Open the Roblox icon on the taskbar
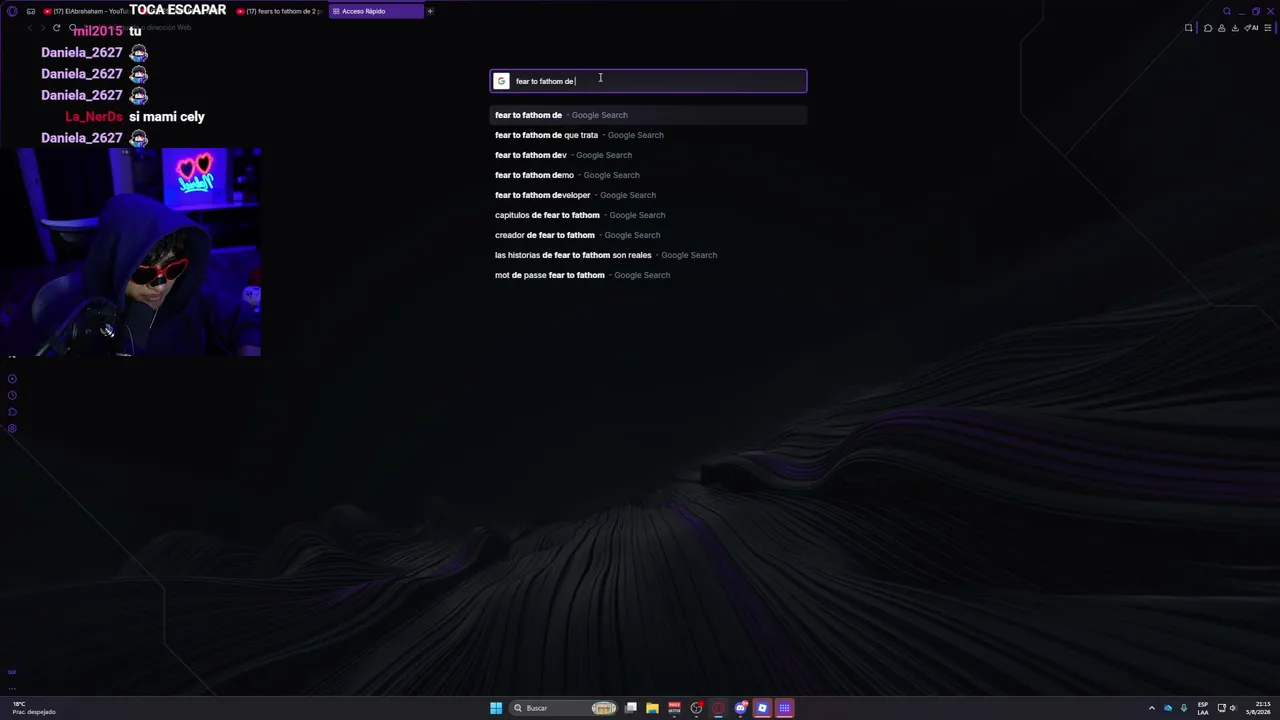Image resolution: width=1280 pixels, height=720 pixels. [x=762, y=708]
